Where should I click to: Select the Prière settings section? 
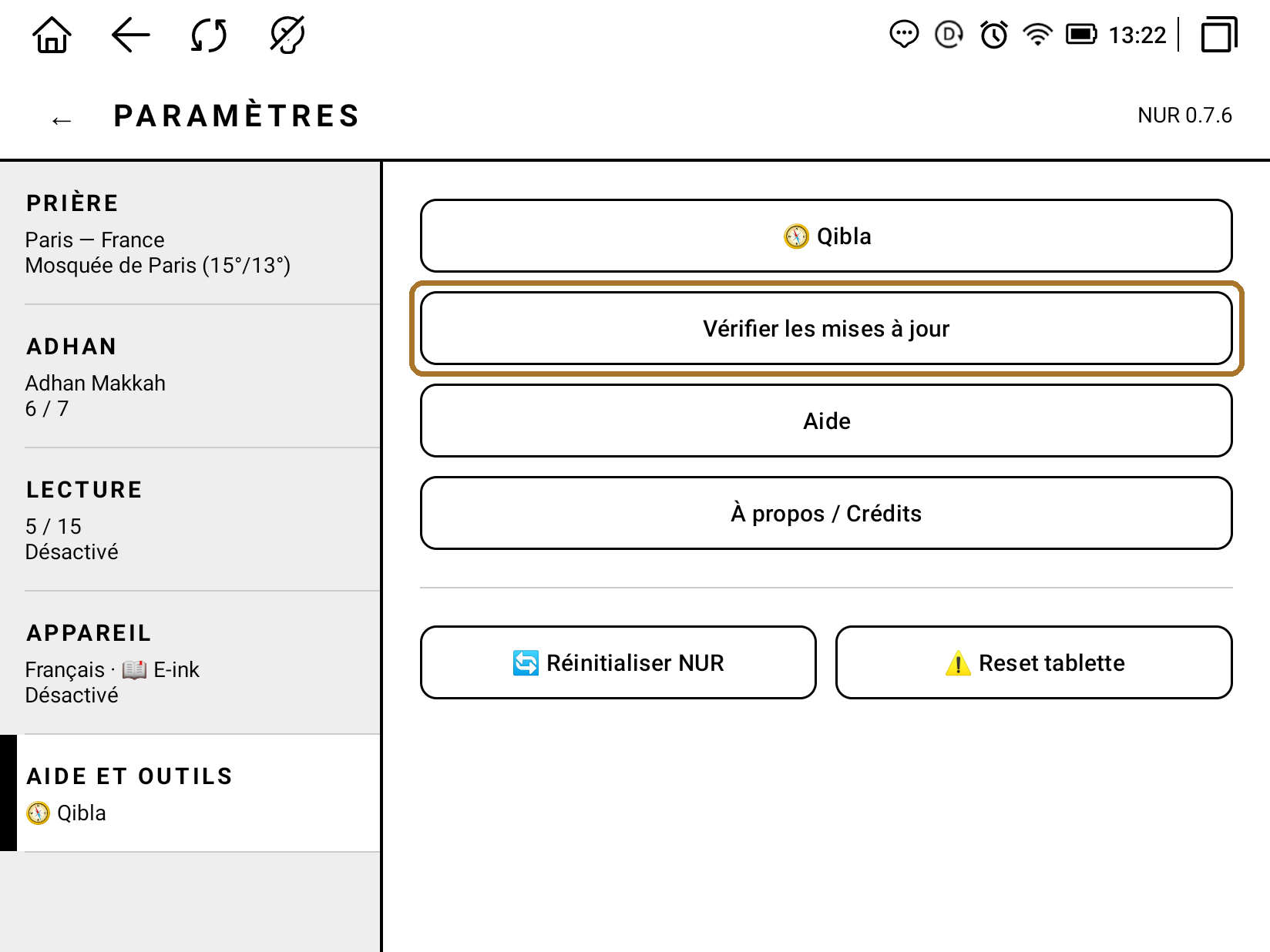pyautogui.click(x=190, y=233)
